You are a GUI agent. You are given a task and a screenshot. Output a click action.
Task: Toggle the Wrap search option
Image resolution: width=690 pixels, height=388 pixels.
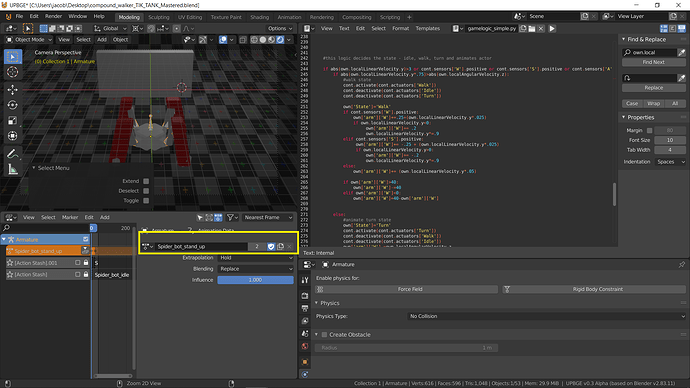tap(653, 104)
